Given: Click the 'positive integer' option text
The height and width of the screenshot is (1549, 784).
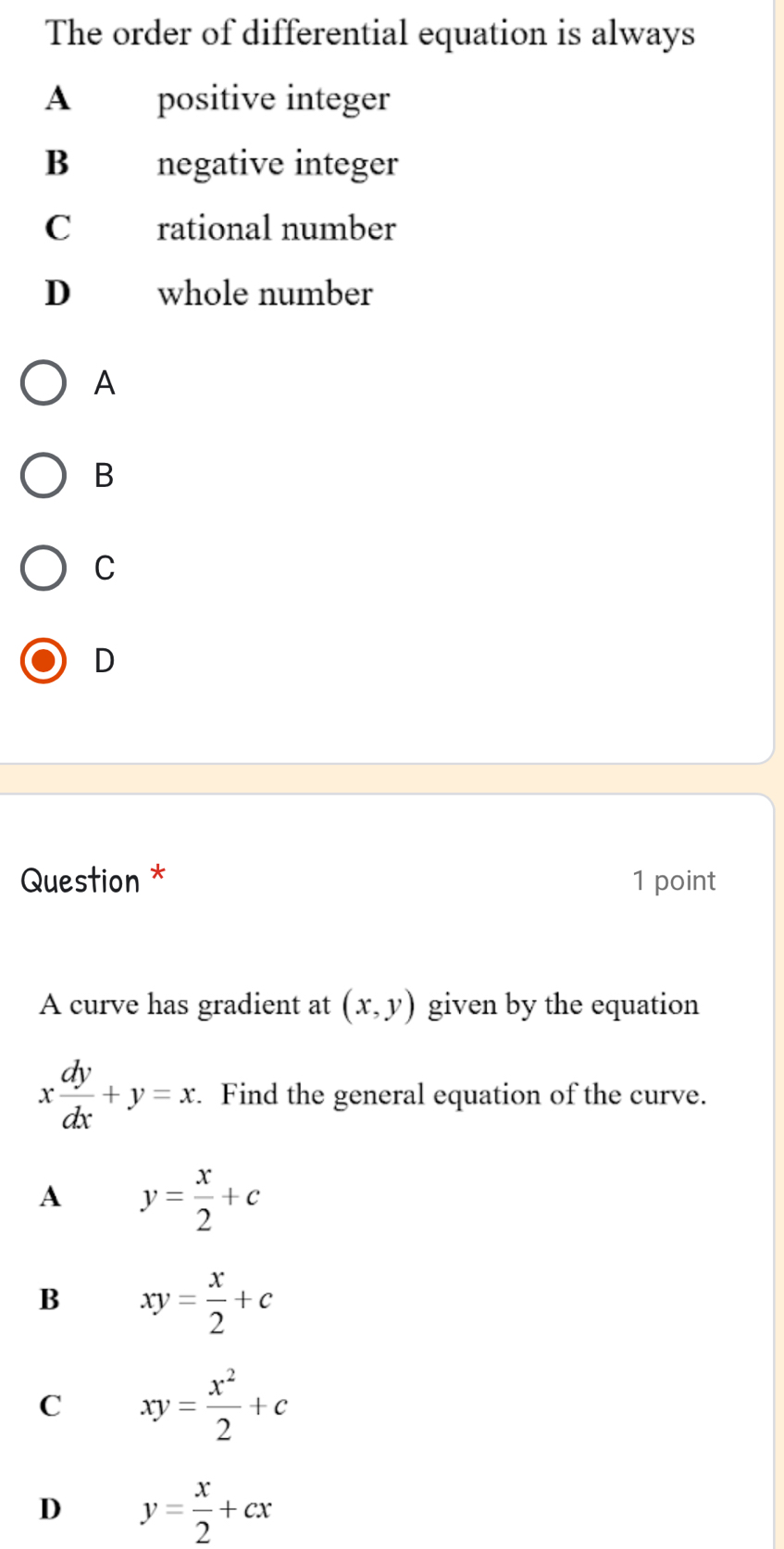Looking at the screenshot, I should tap(273, 98).
